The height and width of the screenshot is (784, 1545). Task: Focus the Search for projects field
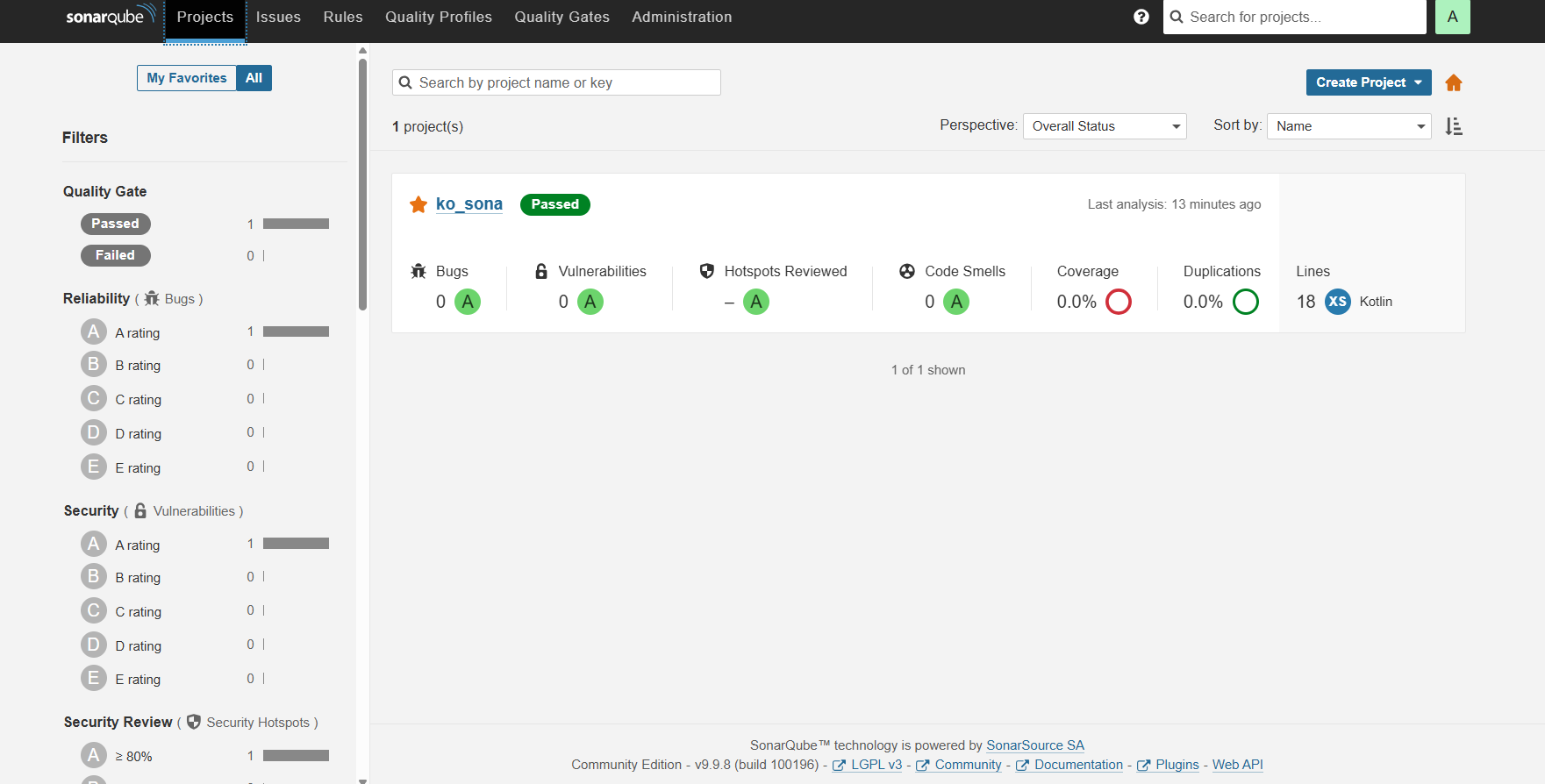pos(1295,17)
